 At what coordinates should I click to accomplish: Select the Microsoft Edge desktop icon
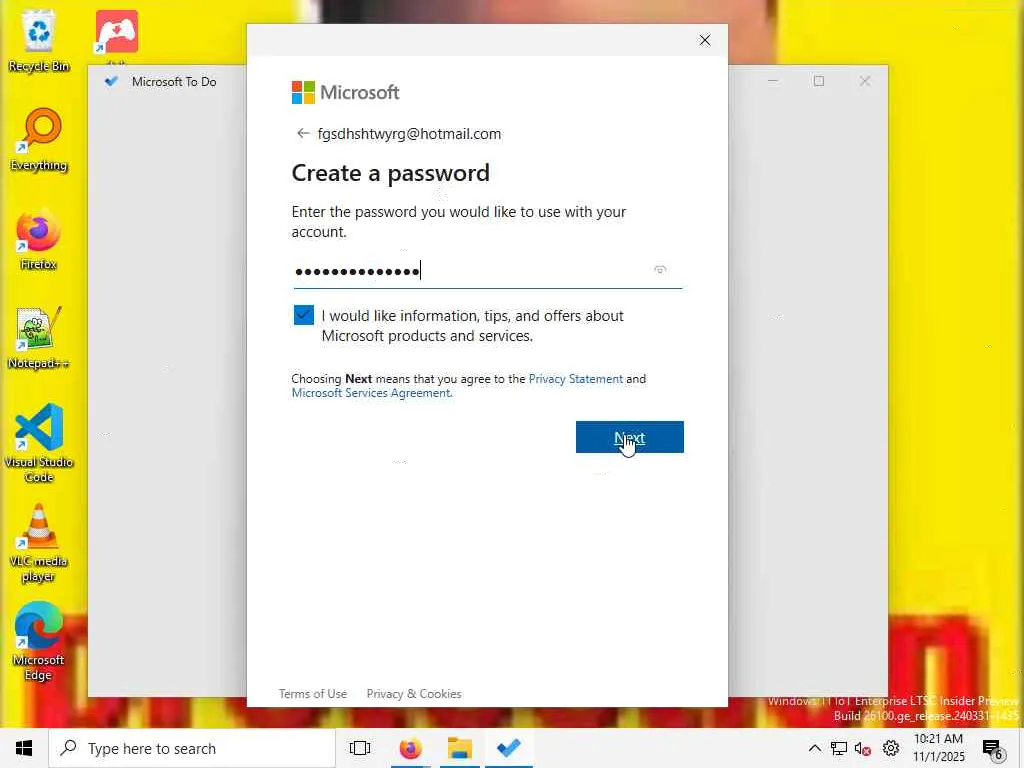[39, 642]
